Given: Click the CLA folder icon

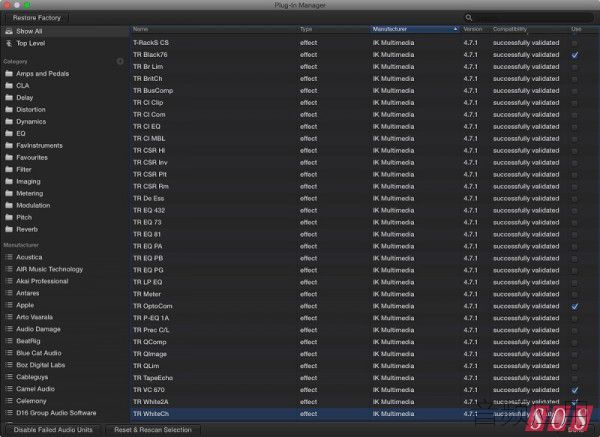Looking at the screenshot, I should tap(9, 85).
